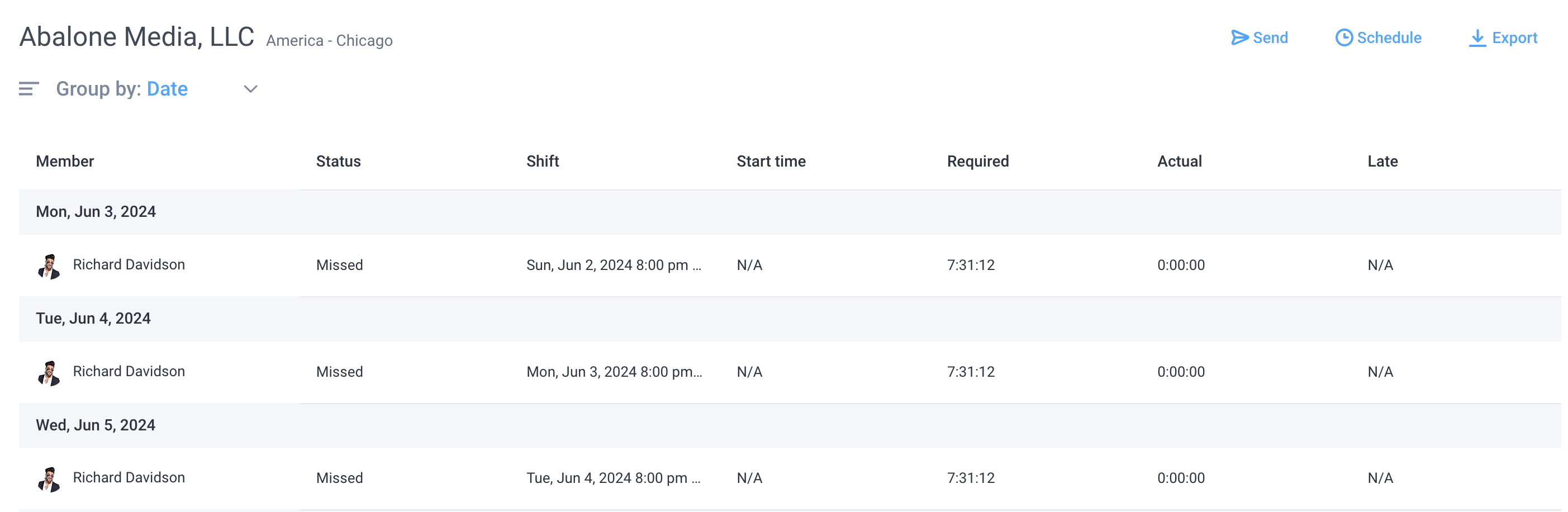
Task: Click Richard Davidson's avatar under Jun 4
Action: 49,373
